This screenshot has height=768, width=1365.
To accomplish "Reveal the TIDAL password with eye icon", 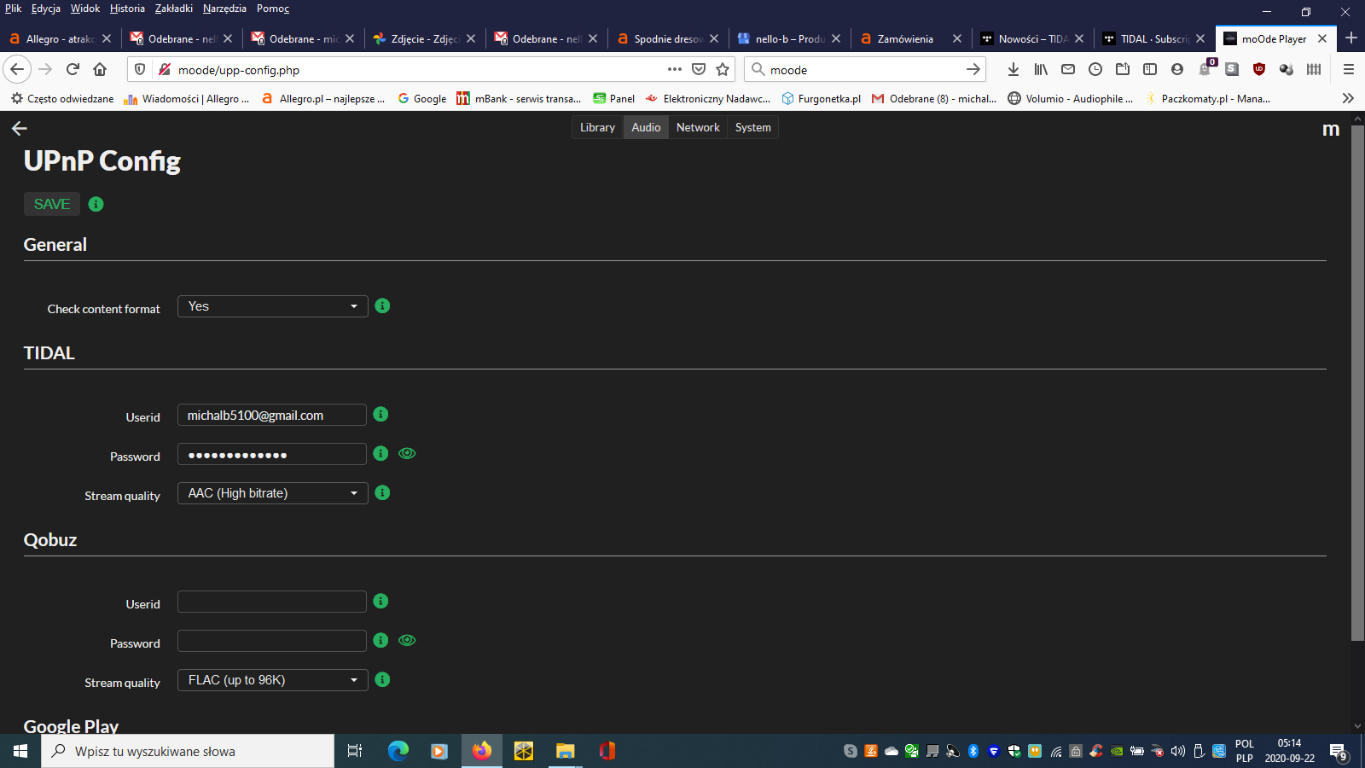I will (x=407, y=453).
